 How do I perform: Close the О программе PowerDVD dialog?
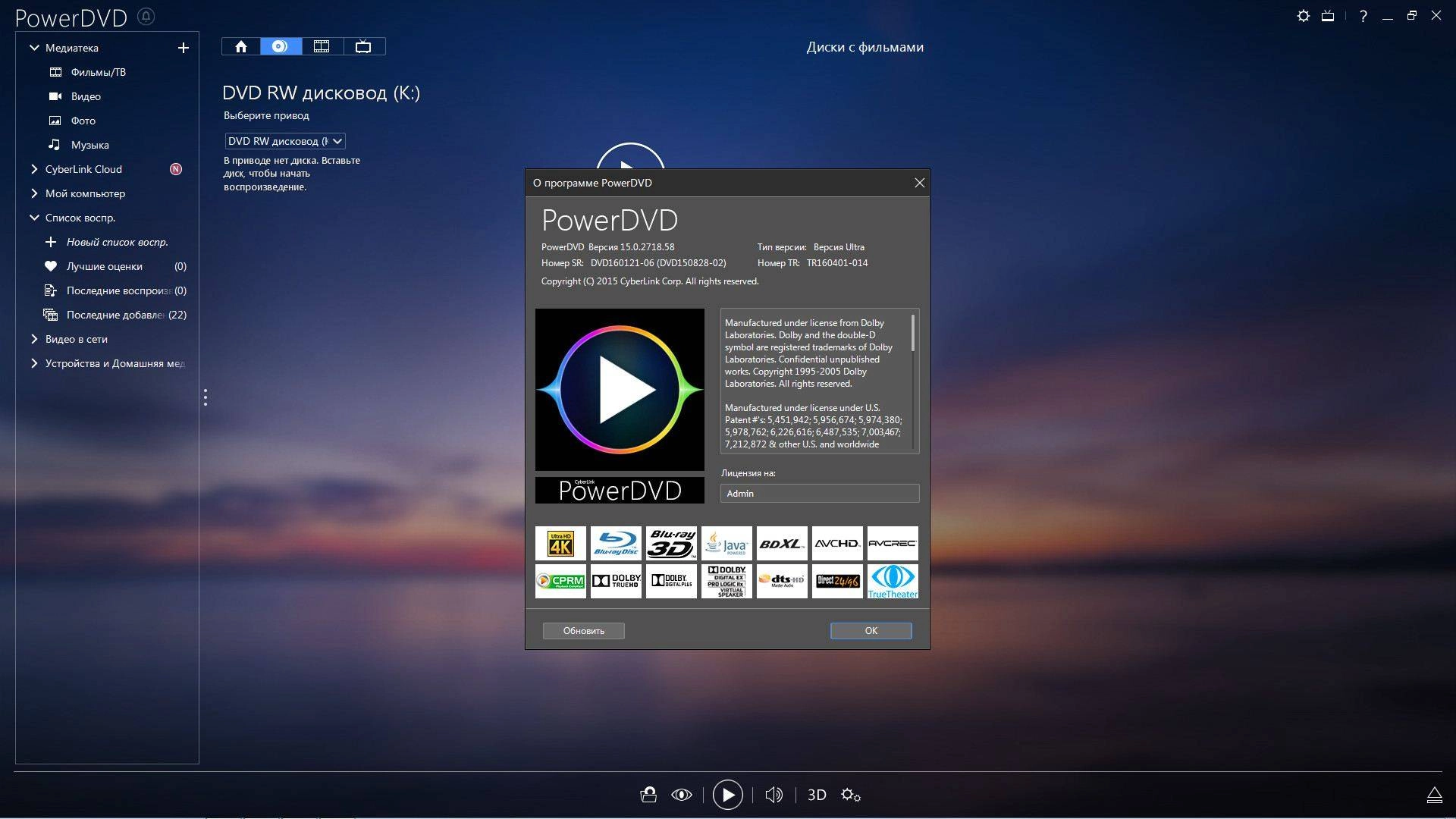(x=919, y=183)
